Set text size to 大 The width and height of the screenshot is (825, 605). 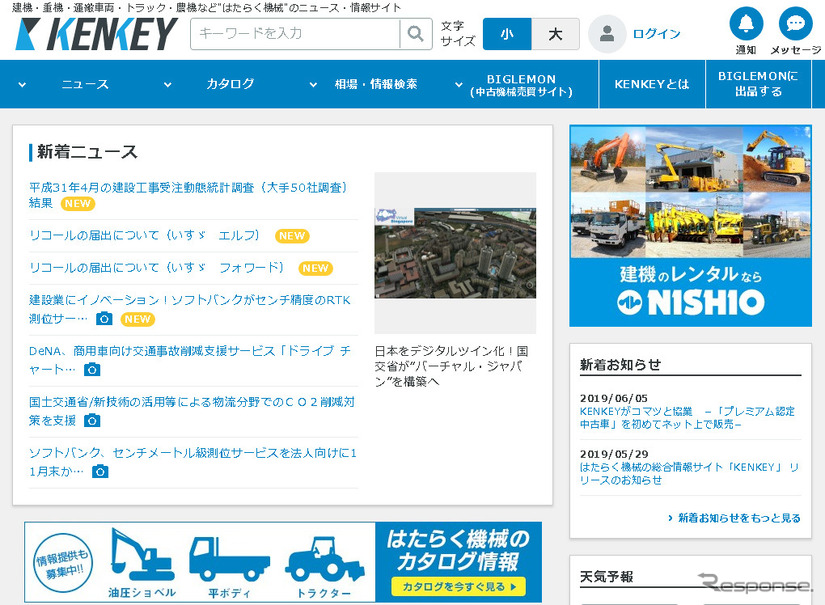(x=555, y=34)
